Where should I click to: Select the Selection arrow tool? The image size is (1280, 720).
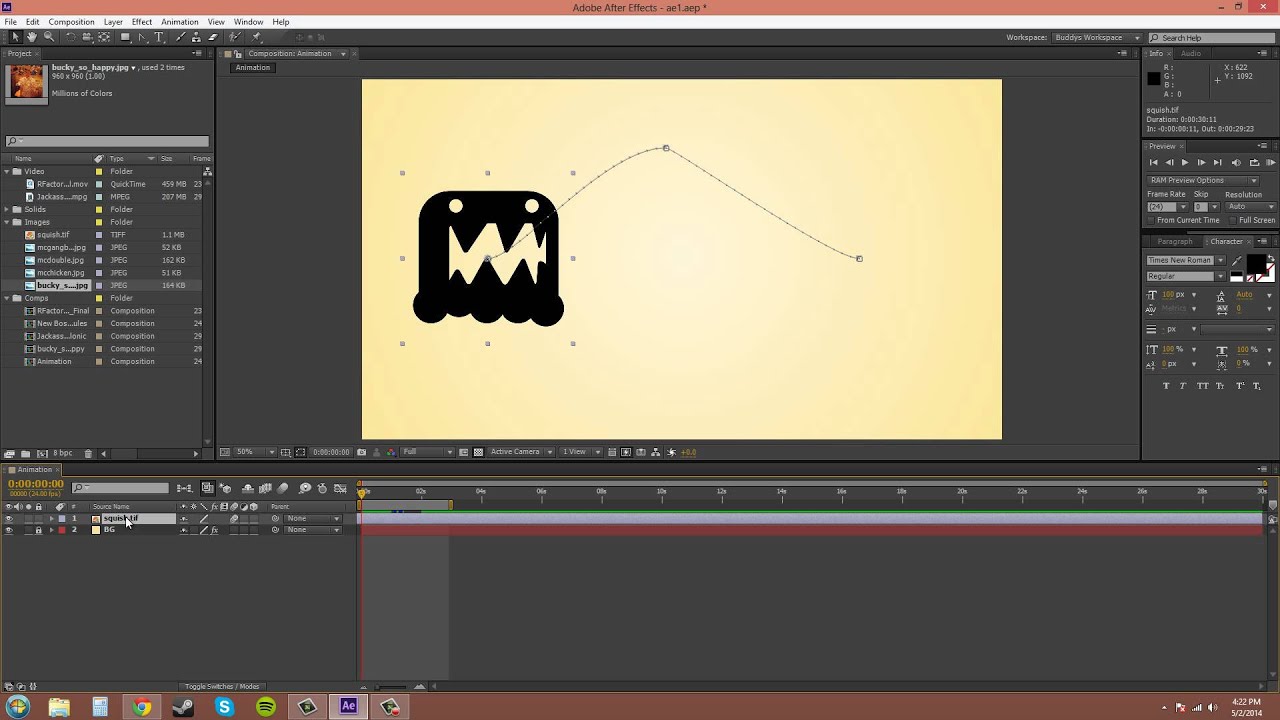click(x=15, y=37)
